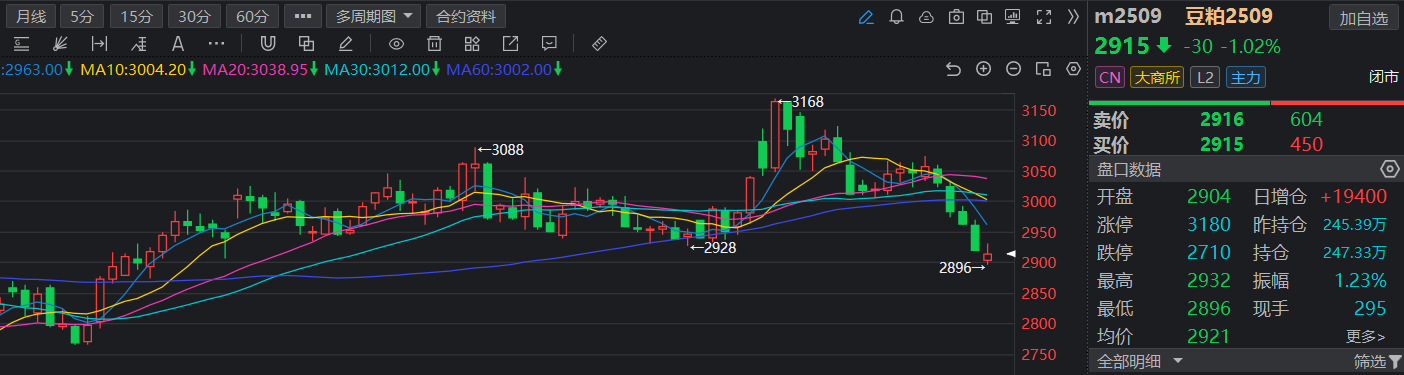Open the price alert bell icon

[x=896, y=17]
